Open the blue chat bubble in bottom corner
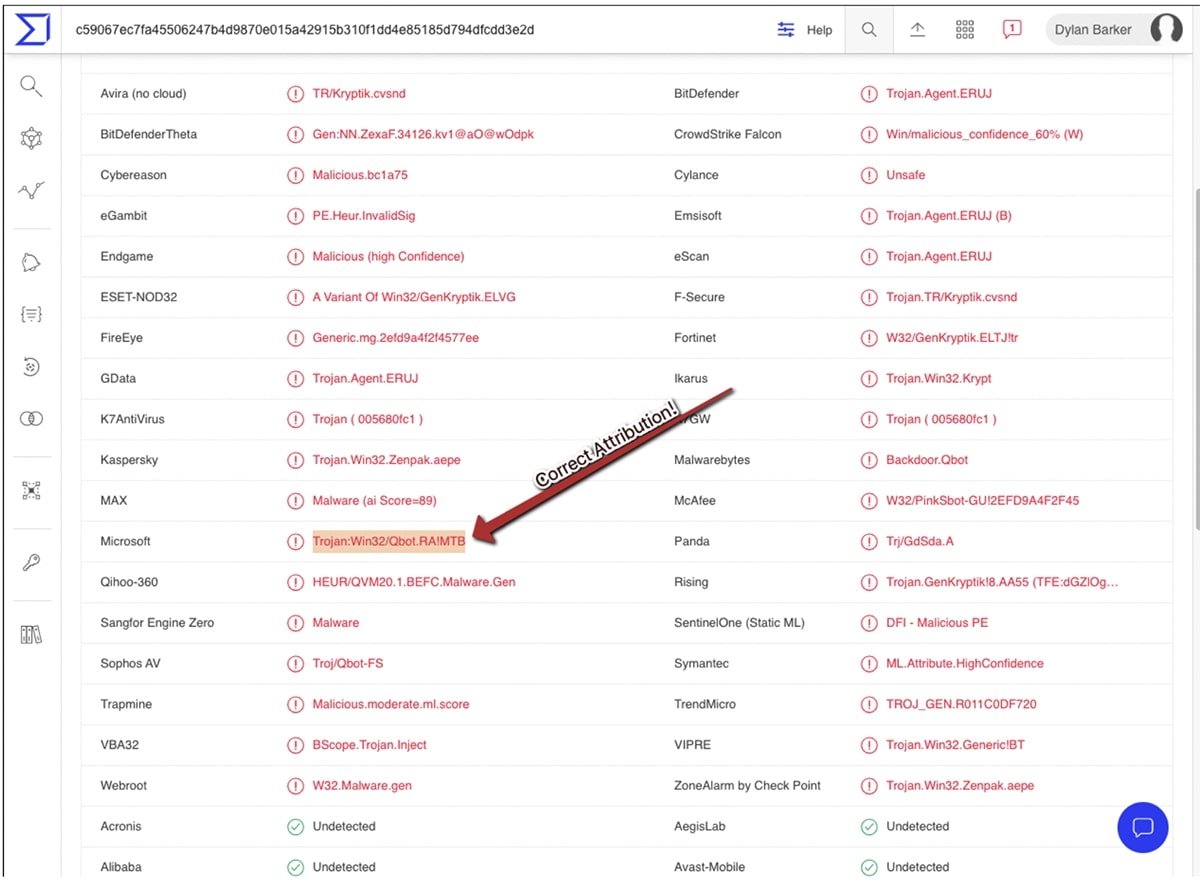The width and height of the screenshot is (1200, 895). 1143,828
